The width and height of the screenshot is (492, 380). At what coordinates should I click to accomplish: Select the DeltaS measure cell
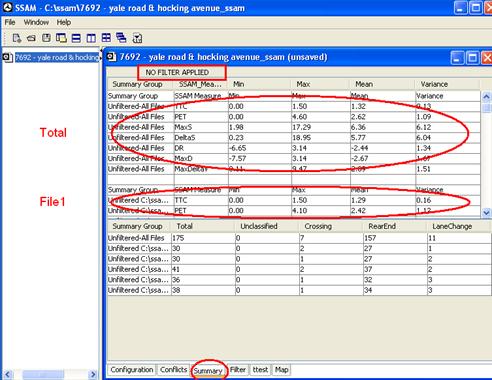[201, 138]
